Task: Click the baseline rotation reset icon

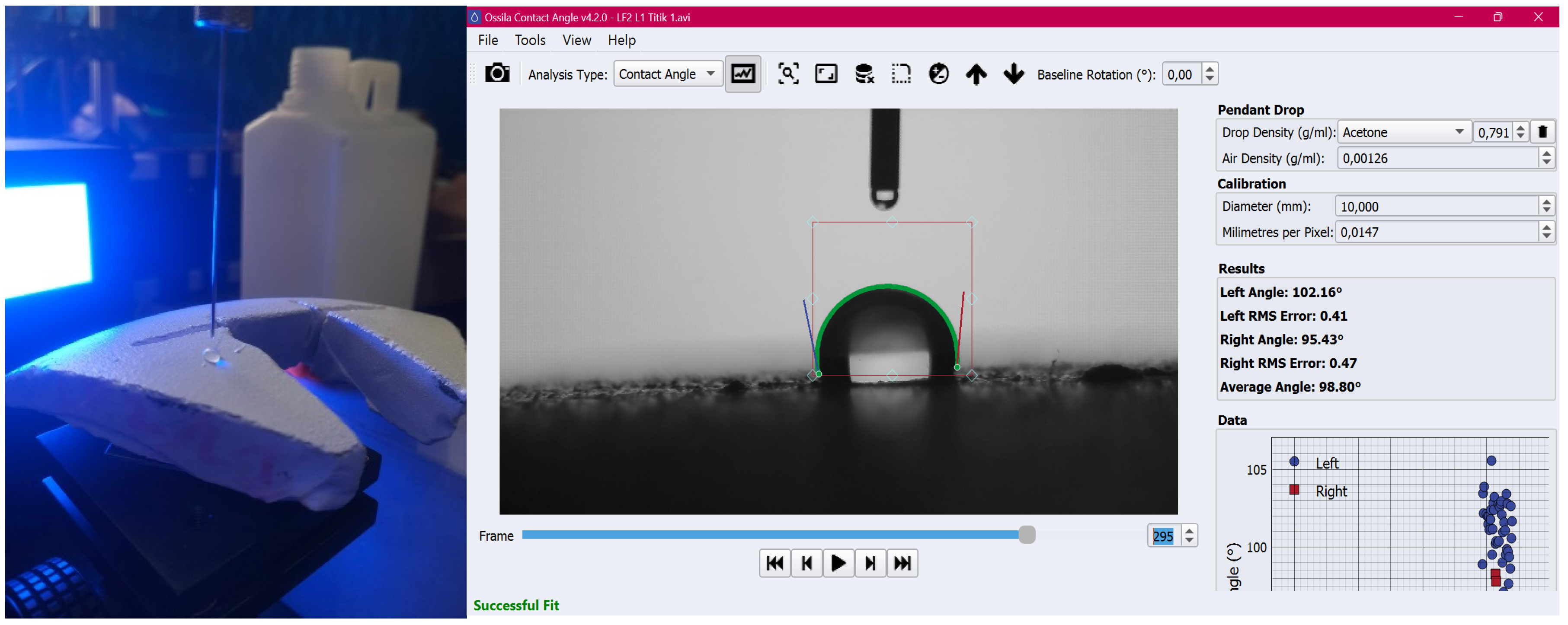Action: coord(938,73)
